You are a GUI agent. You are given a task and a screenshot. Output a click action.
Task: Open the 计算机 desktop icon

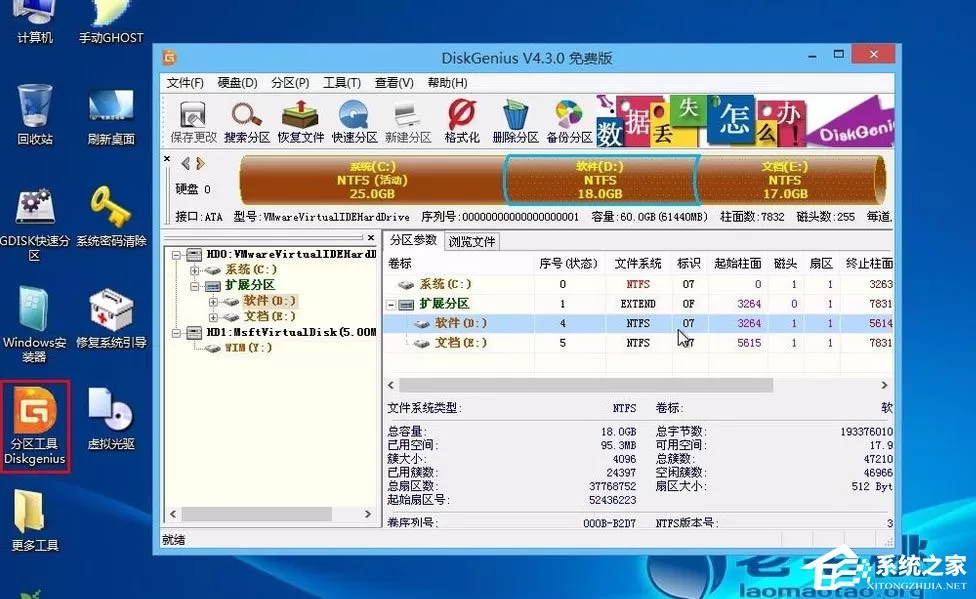(x=35, y=22)
